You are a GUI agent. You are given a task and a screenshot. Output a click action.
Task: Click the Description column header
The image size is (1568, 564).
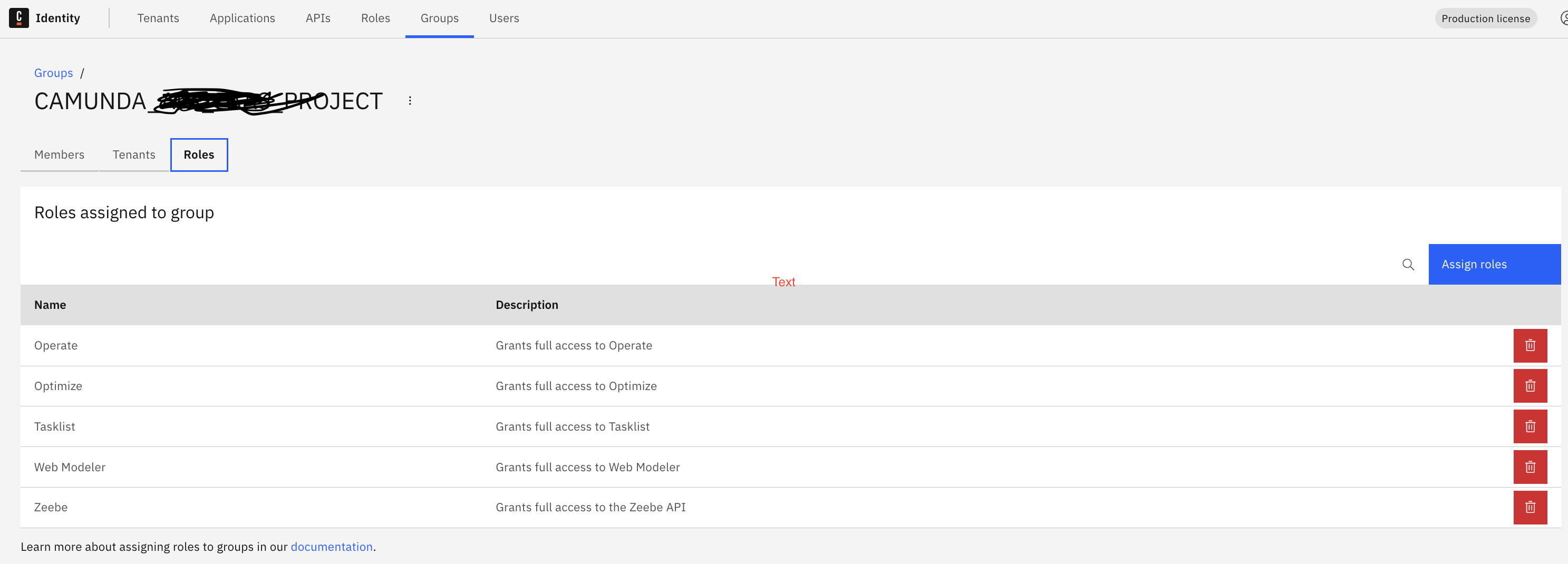(527, 305)
